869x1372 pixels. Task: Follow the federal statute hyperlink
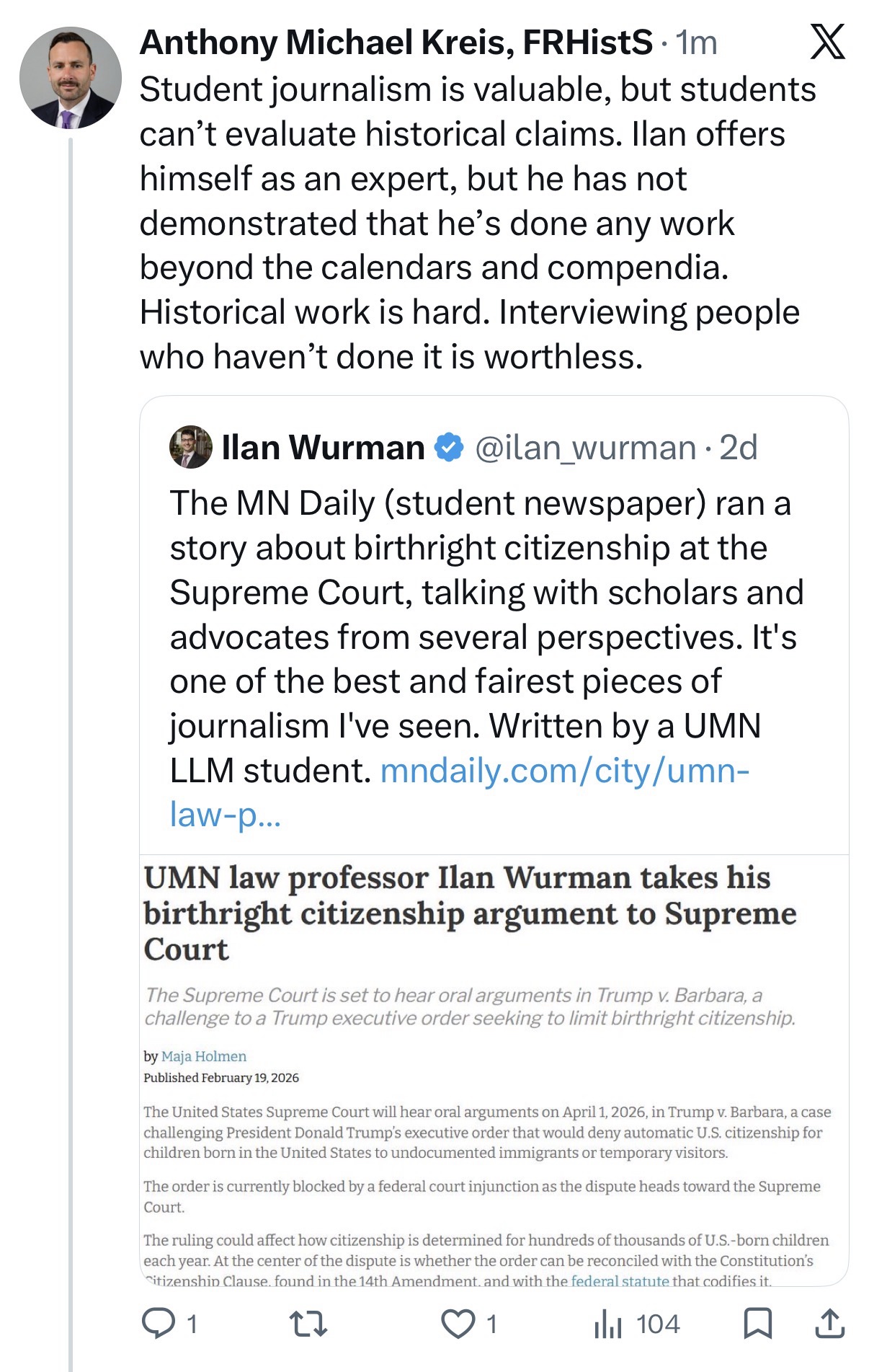[x=620, y=1281]
